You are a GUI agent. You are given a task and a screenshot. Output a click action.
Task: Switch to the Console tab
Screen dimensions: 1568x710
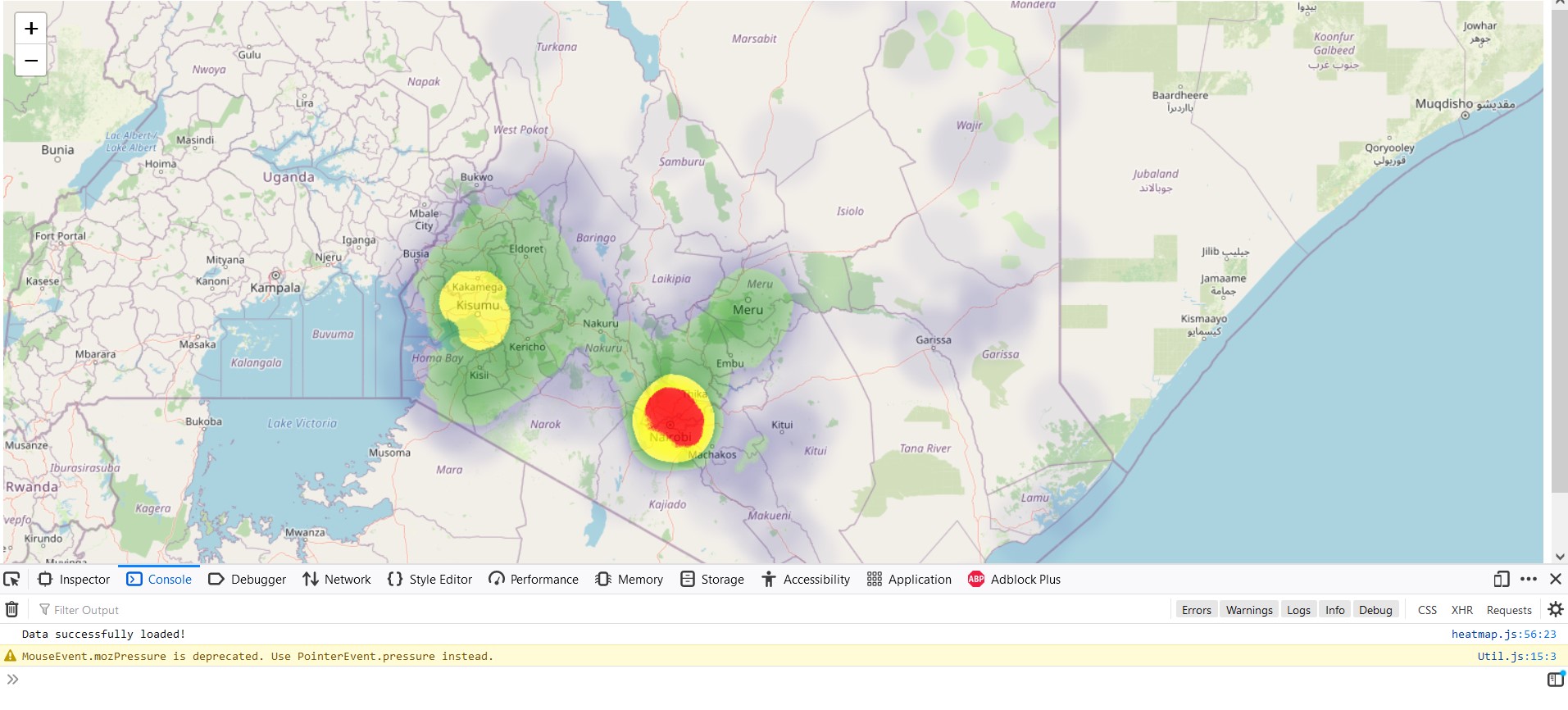pyautogui.click(x=159, y=579)
